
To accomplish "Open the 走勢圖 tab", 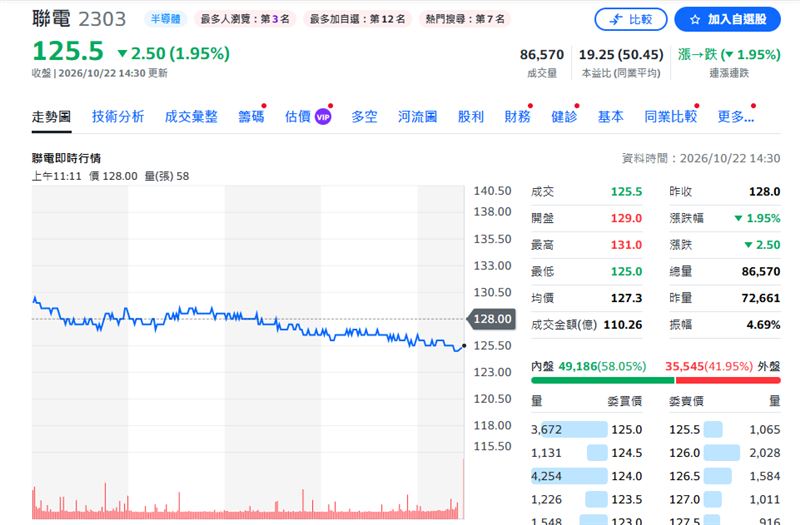I will tap(51, 117).
